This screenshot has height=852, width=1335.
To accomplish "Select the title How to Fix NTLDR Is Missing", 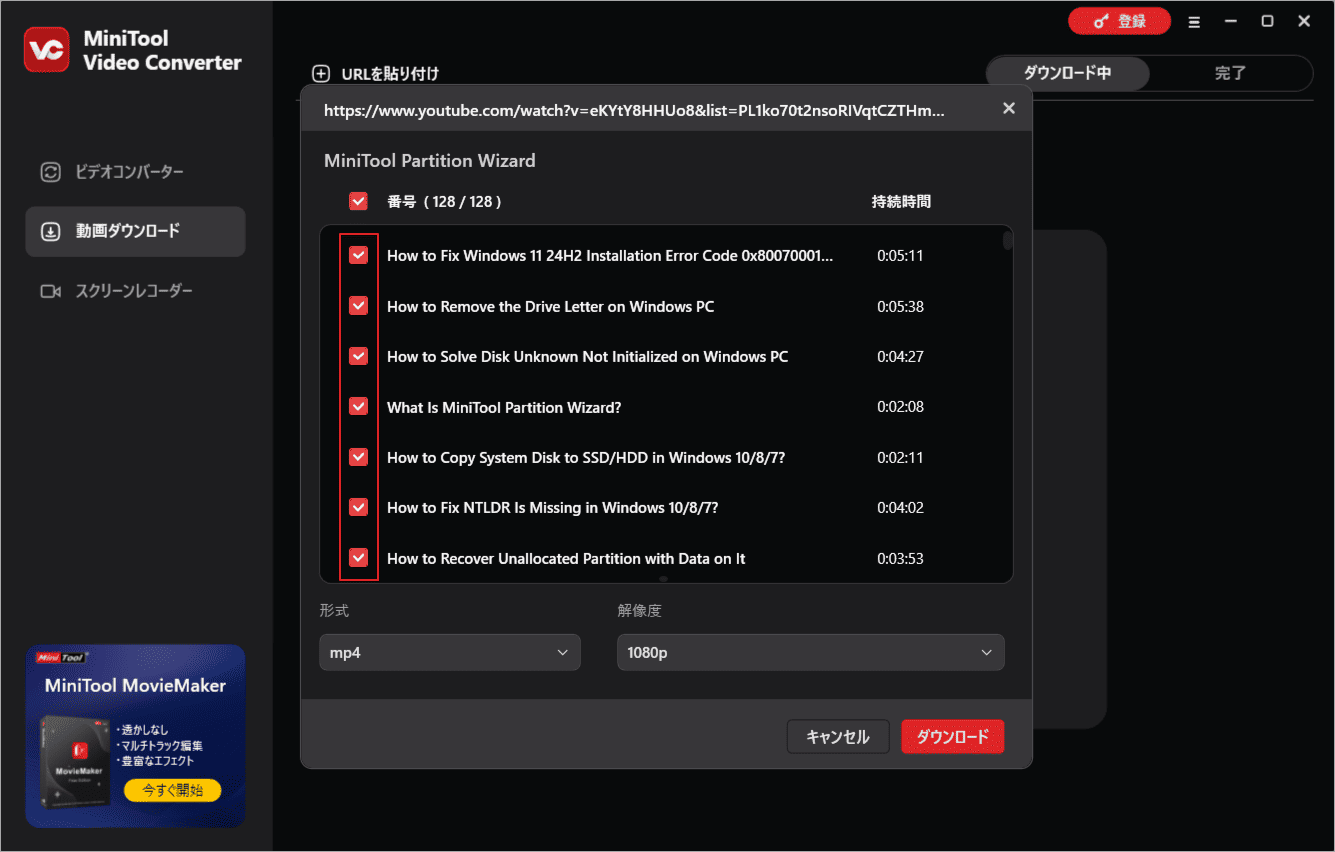I will pos(553,508).
